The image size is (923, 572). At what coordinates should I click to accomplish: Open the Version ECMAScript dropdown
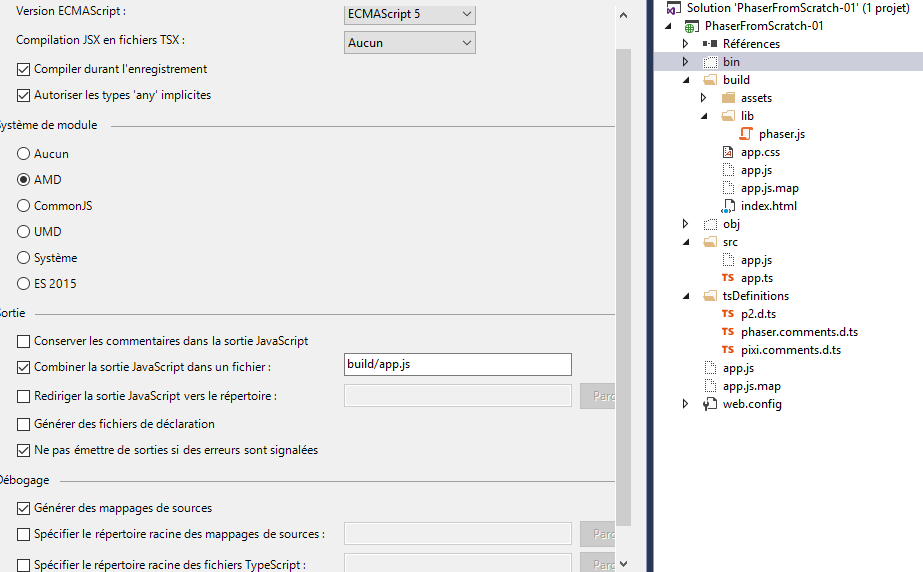pyautogui.click(x=409, y=15)
